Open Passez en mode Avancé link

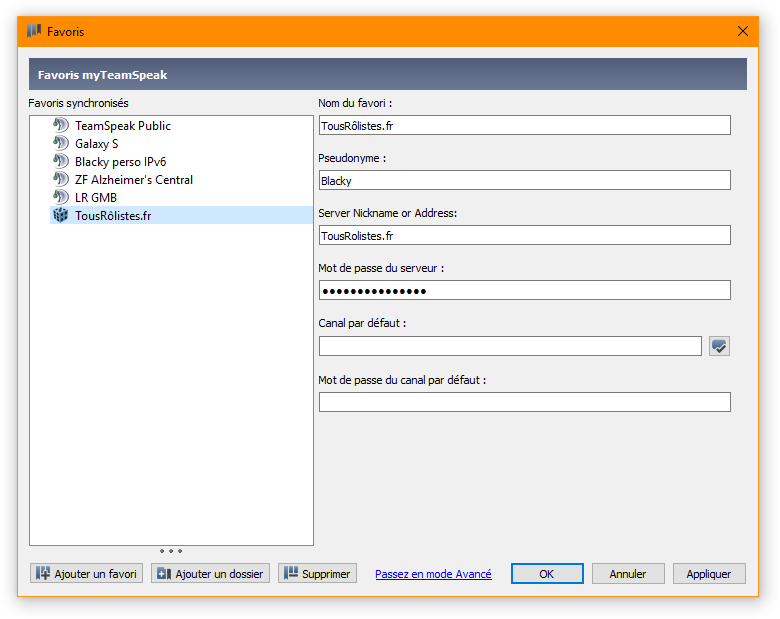[x=433, y=574]
